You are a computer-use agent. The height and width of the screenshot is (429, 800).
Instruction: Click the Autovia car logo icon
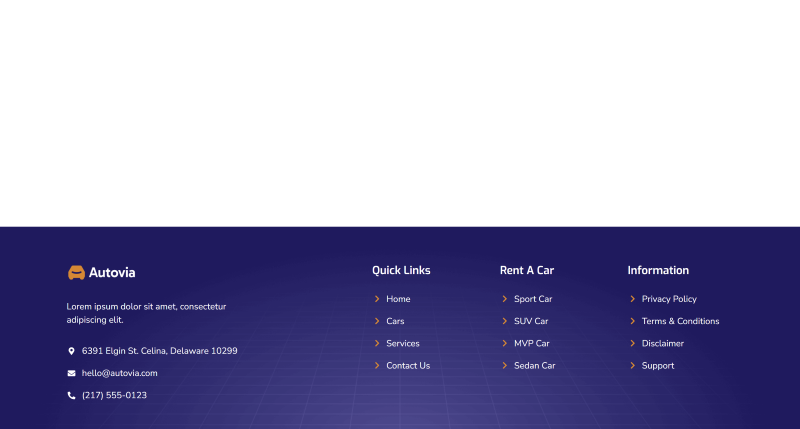pyautogui.click(x=76, y=272)
